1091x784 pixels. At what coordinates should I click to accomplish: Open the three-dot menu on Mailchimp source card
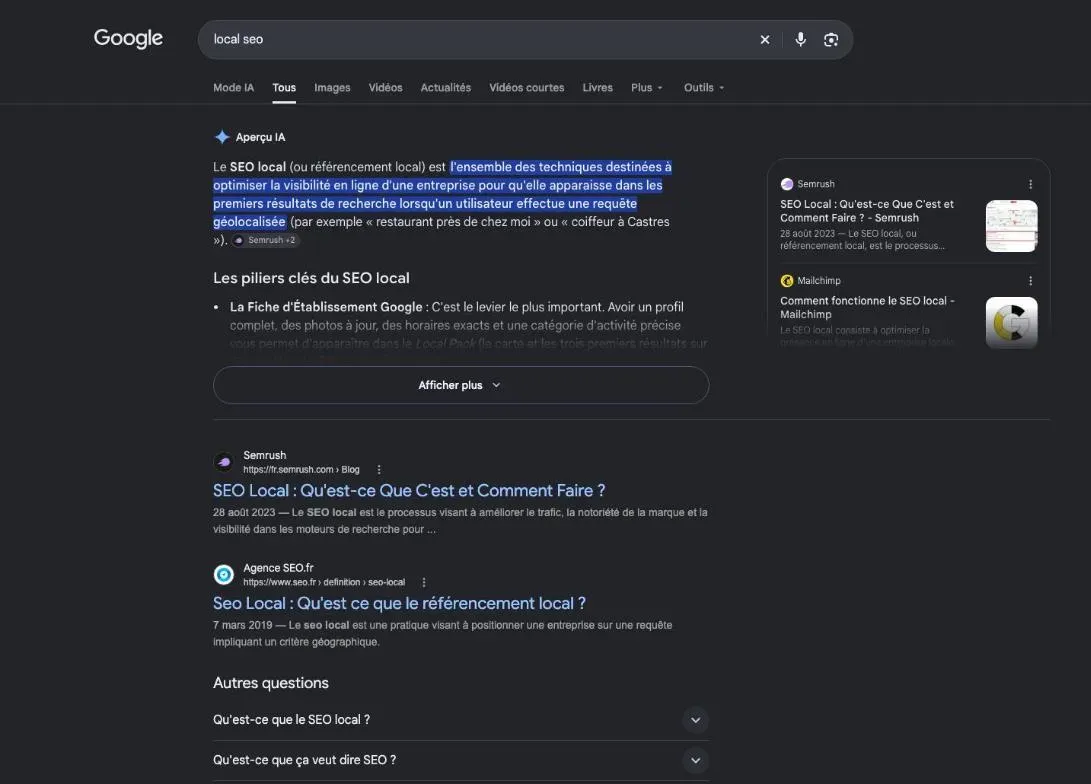coord(1030,281)
